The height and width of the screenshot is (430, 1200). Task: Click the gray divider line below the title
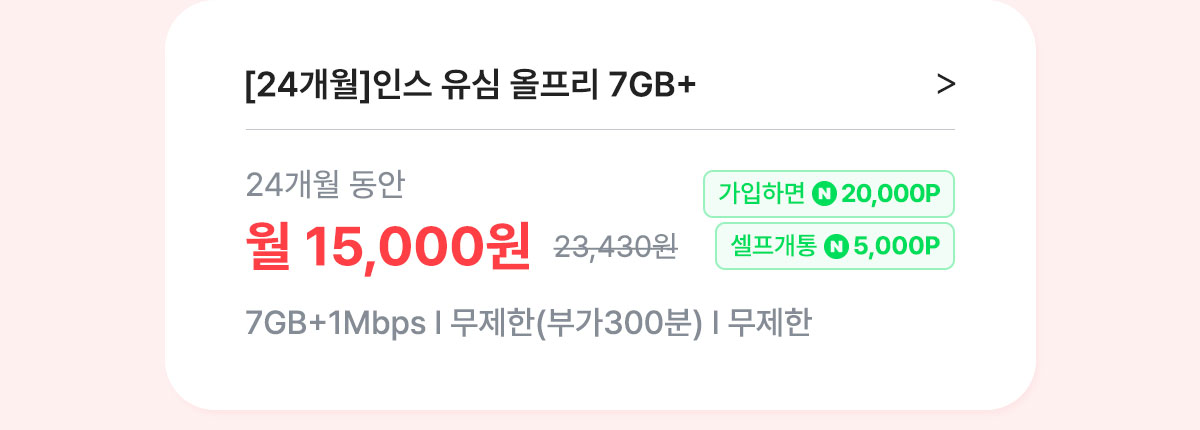point(600,129)
